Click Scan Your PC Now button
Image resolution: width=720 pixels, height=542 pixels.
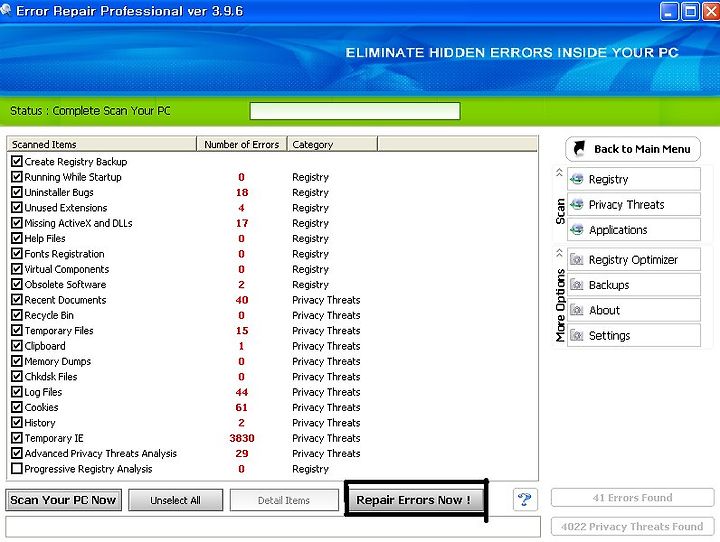pos(63,500)
